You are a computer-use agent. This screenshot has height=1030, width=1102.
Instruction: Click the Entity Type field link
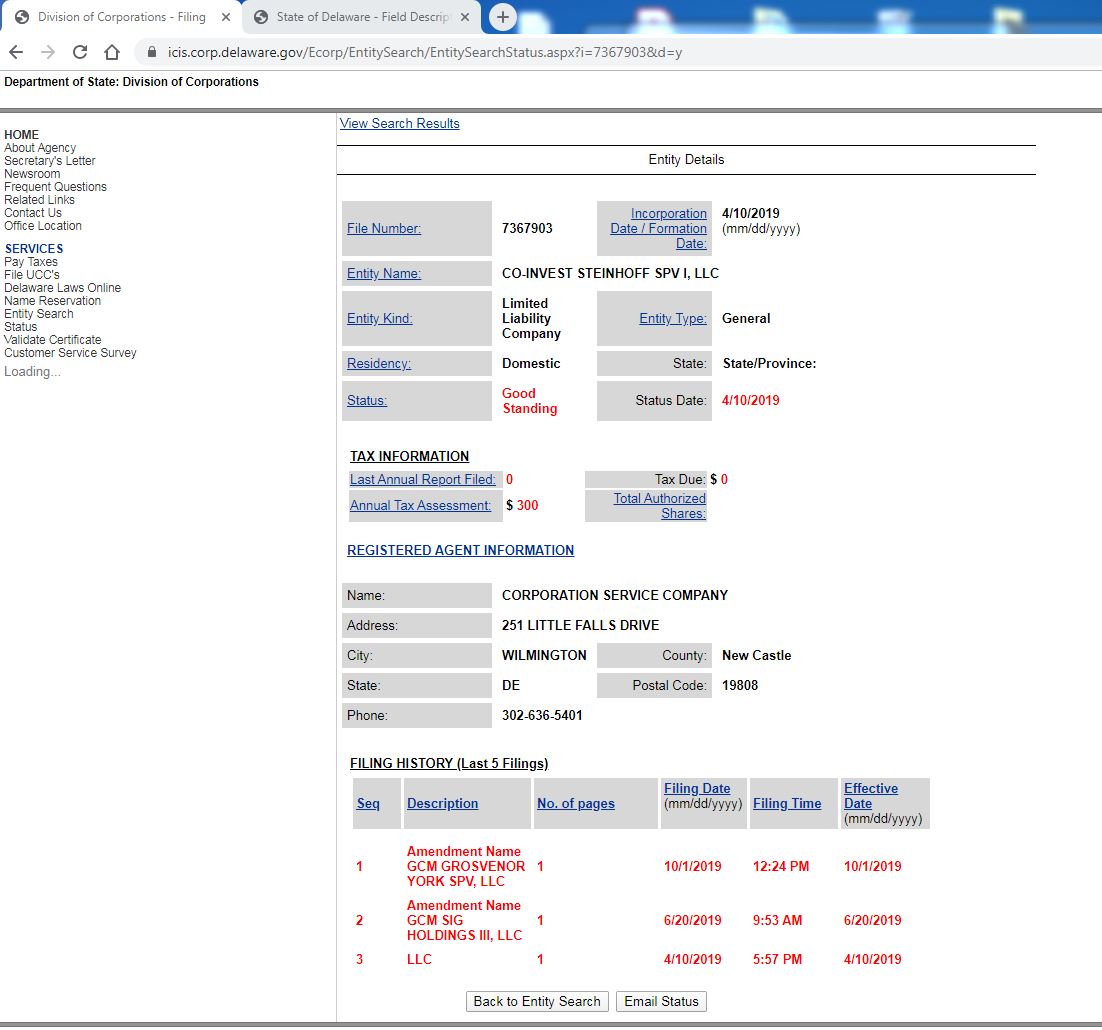click(673, 318)
